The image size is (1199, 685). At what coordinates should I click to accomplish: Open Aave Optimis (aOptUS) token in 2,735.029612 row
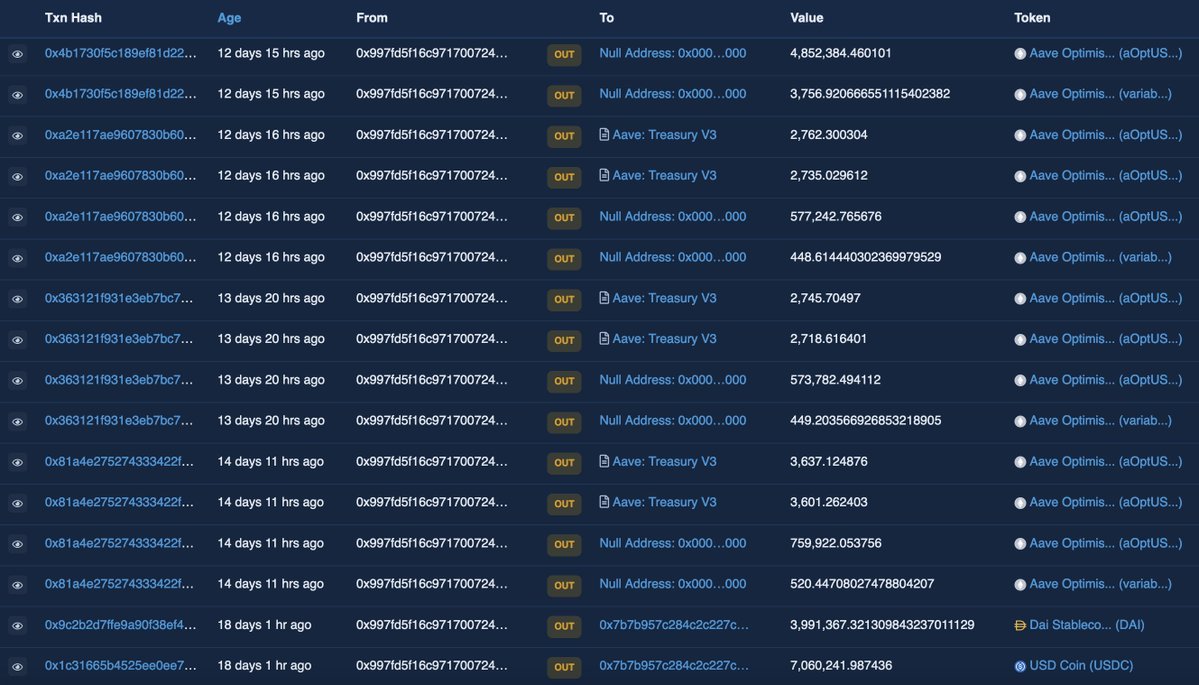[x=1106, y=176]
